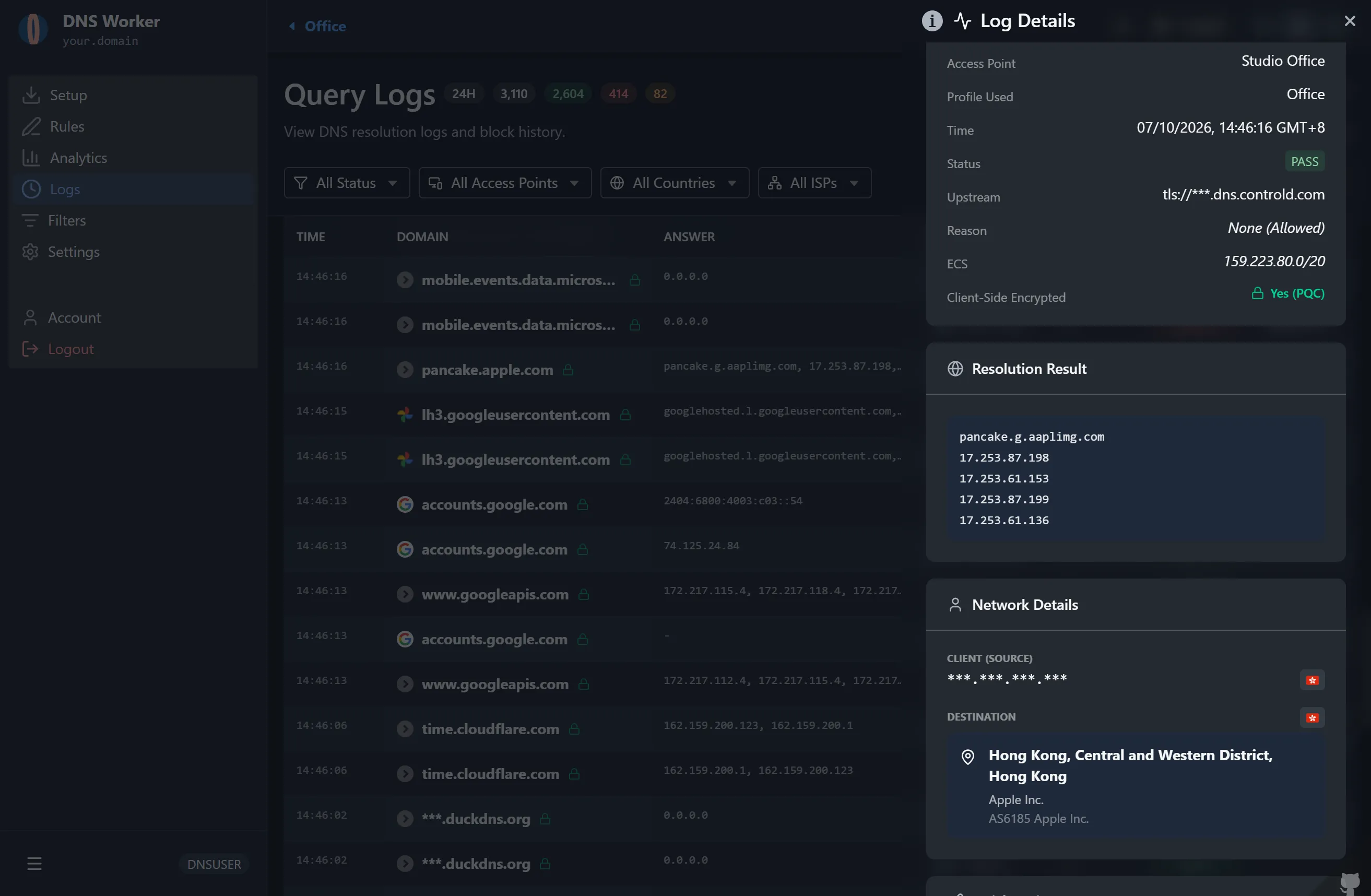The width and height of the screenshot is (1371, 896).
Task: Click the Setup download icon
Action: click(x=31, y=95)
